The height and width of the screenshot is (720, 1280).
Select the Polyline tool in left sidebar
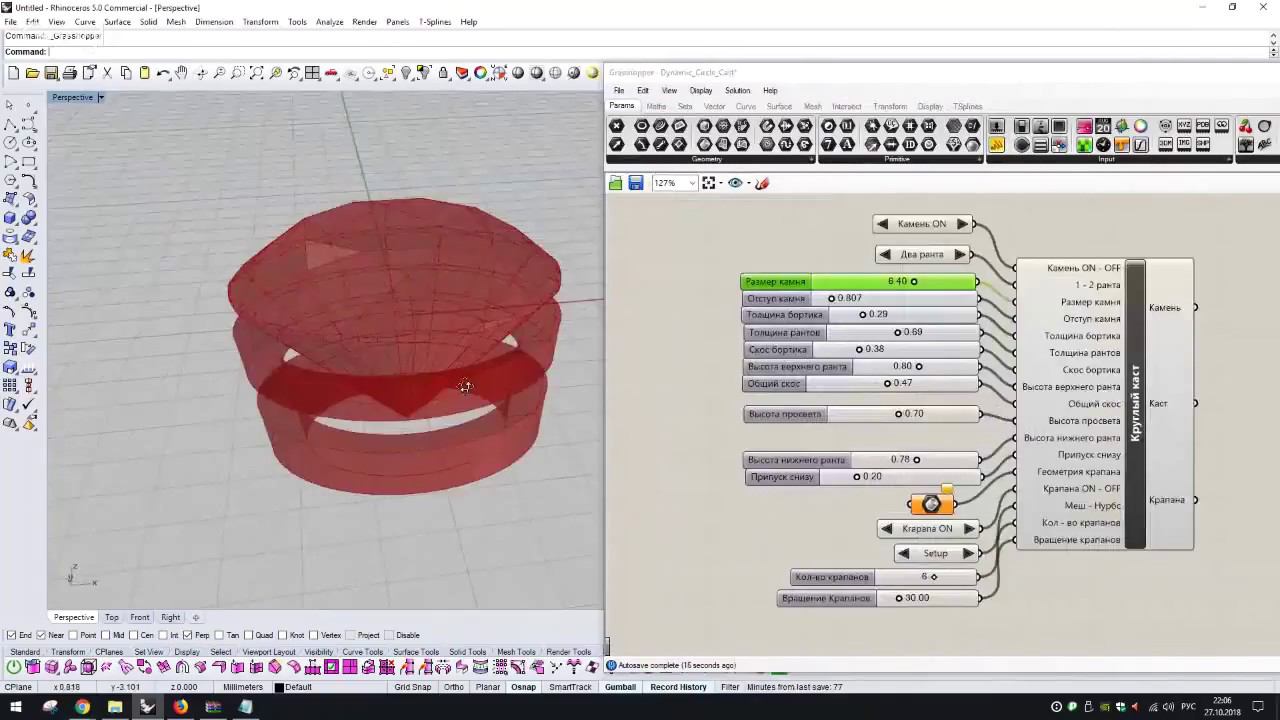10,124
